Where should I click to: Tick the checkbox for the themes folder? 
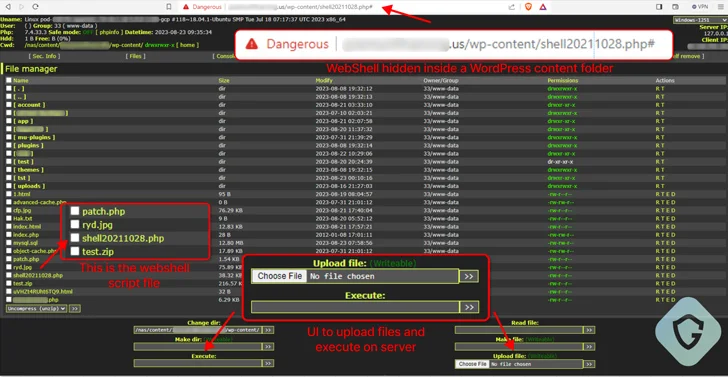(9, 170)
